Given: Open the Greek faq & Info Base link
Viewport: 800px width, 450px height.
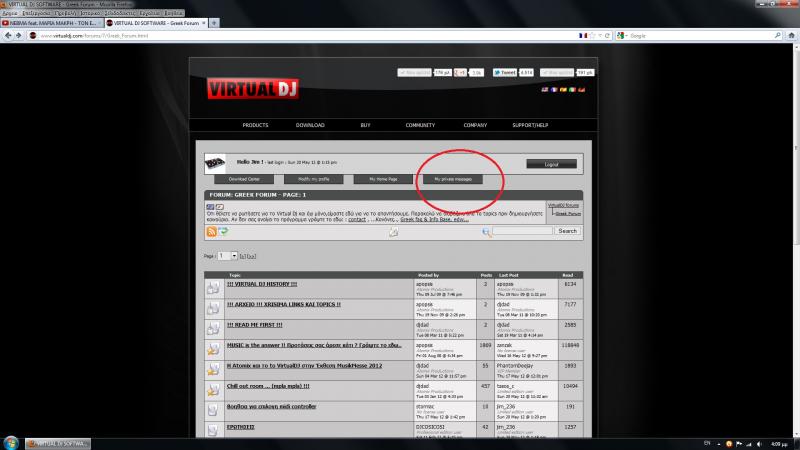Looking at the screenshot, I should pos(434,219).
